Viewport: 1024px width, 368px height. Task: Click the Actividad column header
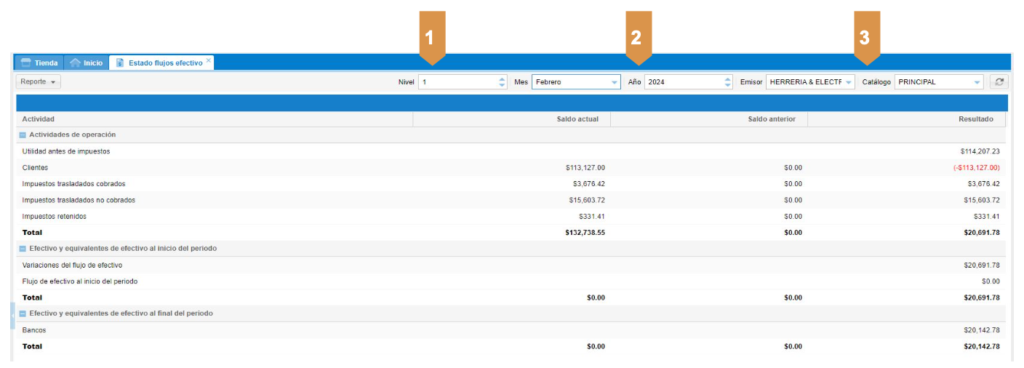tap(214, 119)
